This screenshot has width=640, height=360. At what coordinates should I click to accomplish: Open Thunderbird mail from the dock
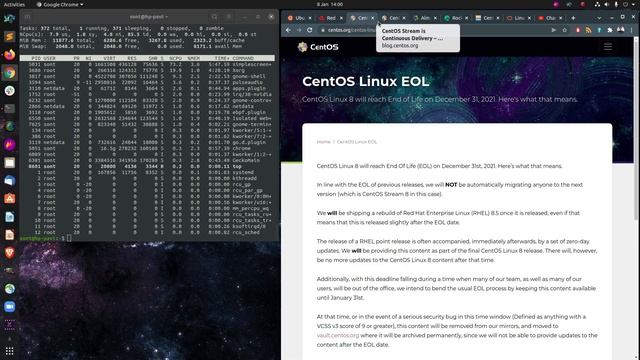10,181
